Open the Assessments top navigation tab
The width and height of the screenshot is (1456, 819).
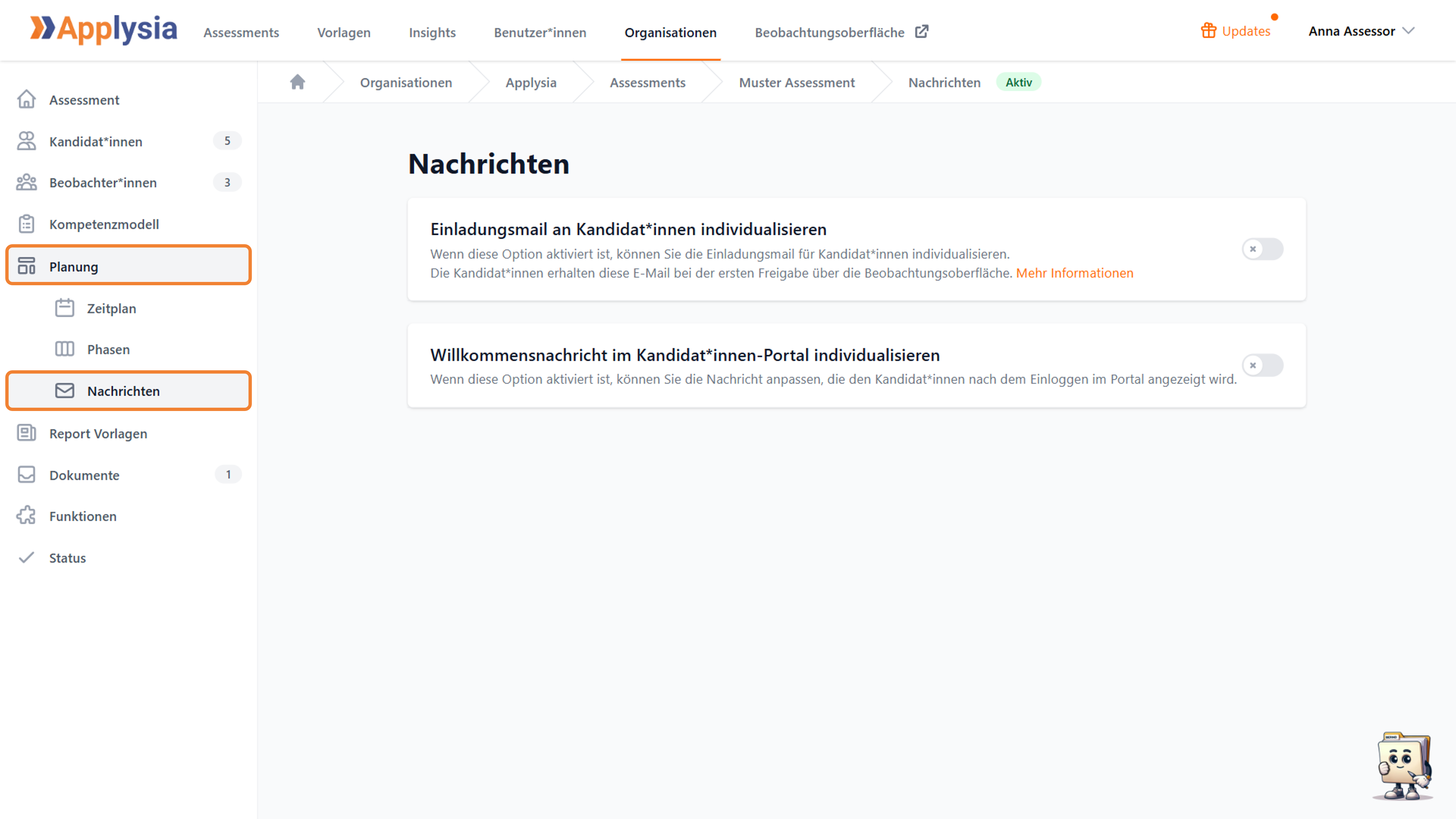(241, 33)
